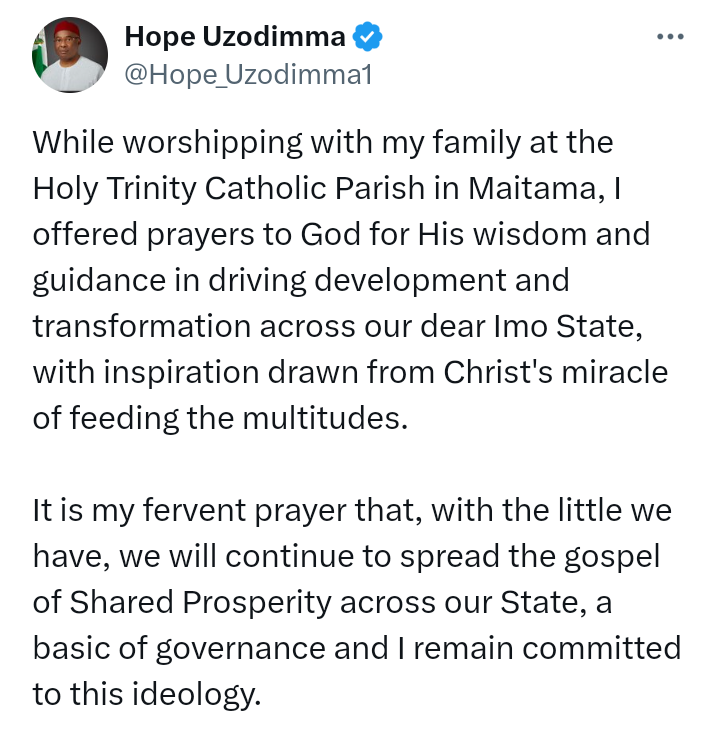
Task: Click the blue verified badge
Action: pyautogui.click(x=367, y=37)
